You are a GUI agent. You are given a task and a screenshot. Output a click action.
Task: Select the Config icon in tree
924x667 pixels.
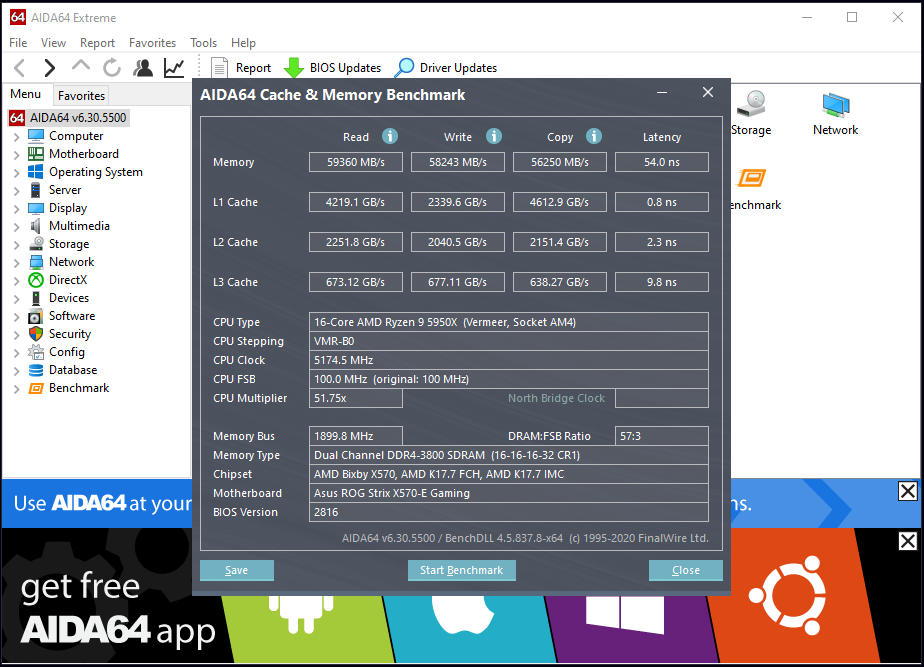tap(36, 352)
